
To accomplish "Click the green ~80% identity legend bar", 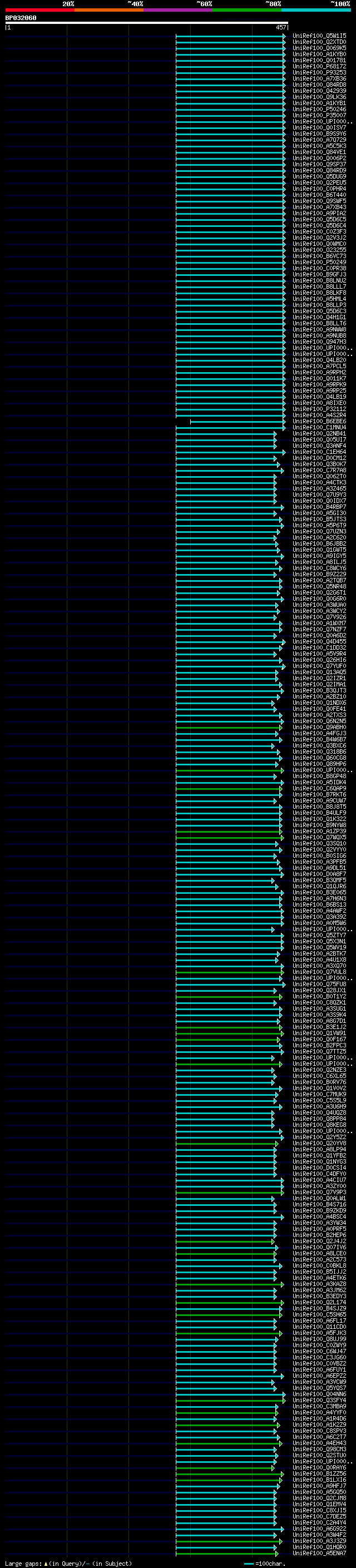I will 246,10.
